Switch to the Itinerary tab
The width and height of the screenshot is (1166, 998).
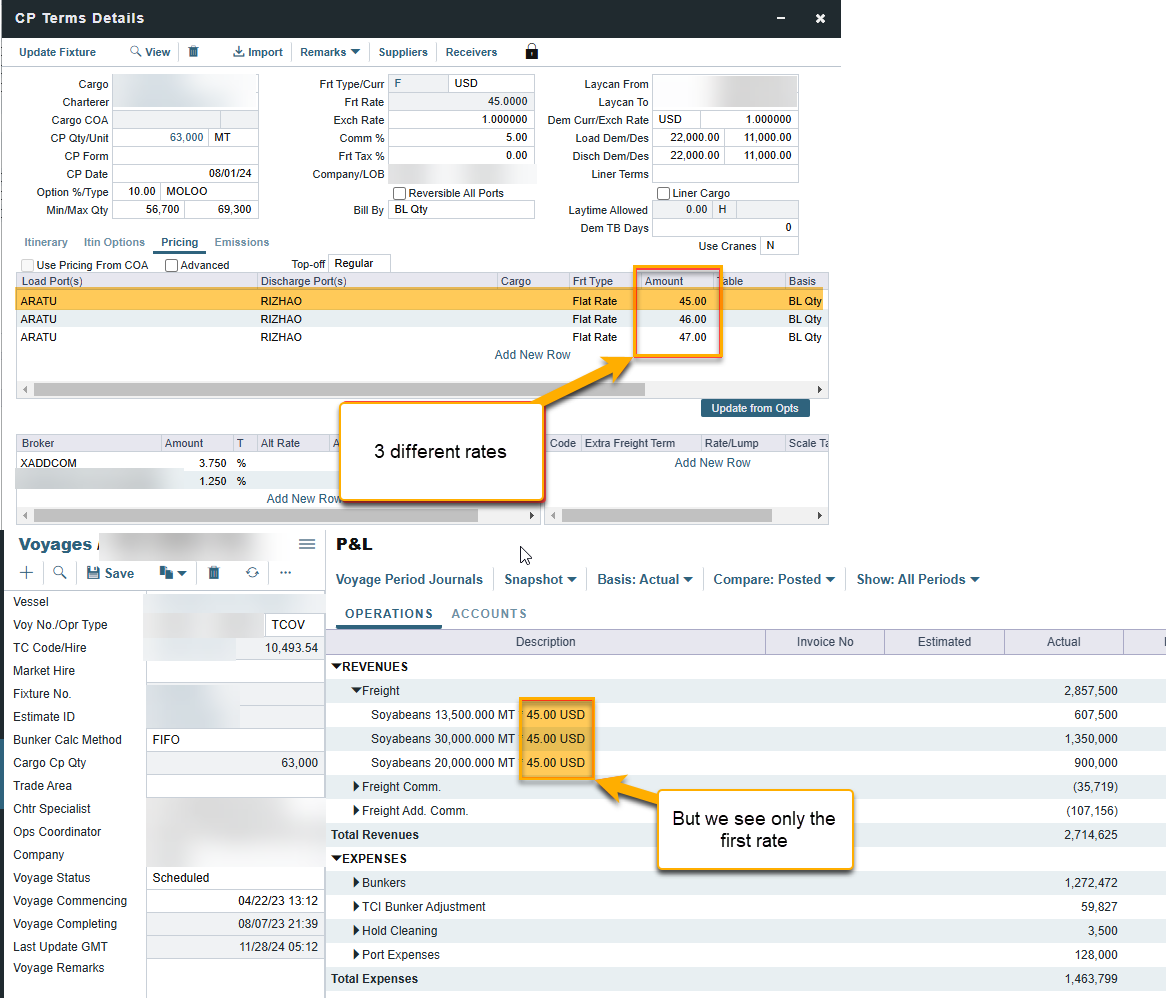point(46,242)
